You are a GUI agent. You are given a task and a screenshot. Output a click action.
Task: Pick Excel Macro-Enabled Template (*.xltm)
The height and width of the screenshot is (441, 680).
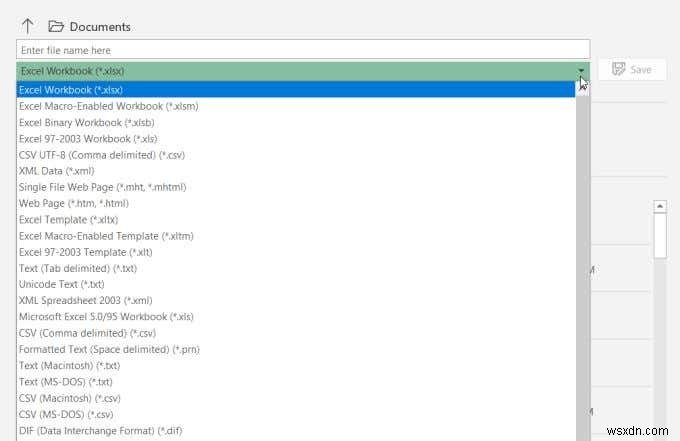click(296, 236)
